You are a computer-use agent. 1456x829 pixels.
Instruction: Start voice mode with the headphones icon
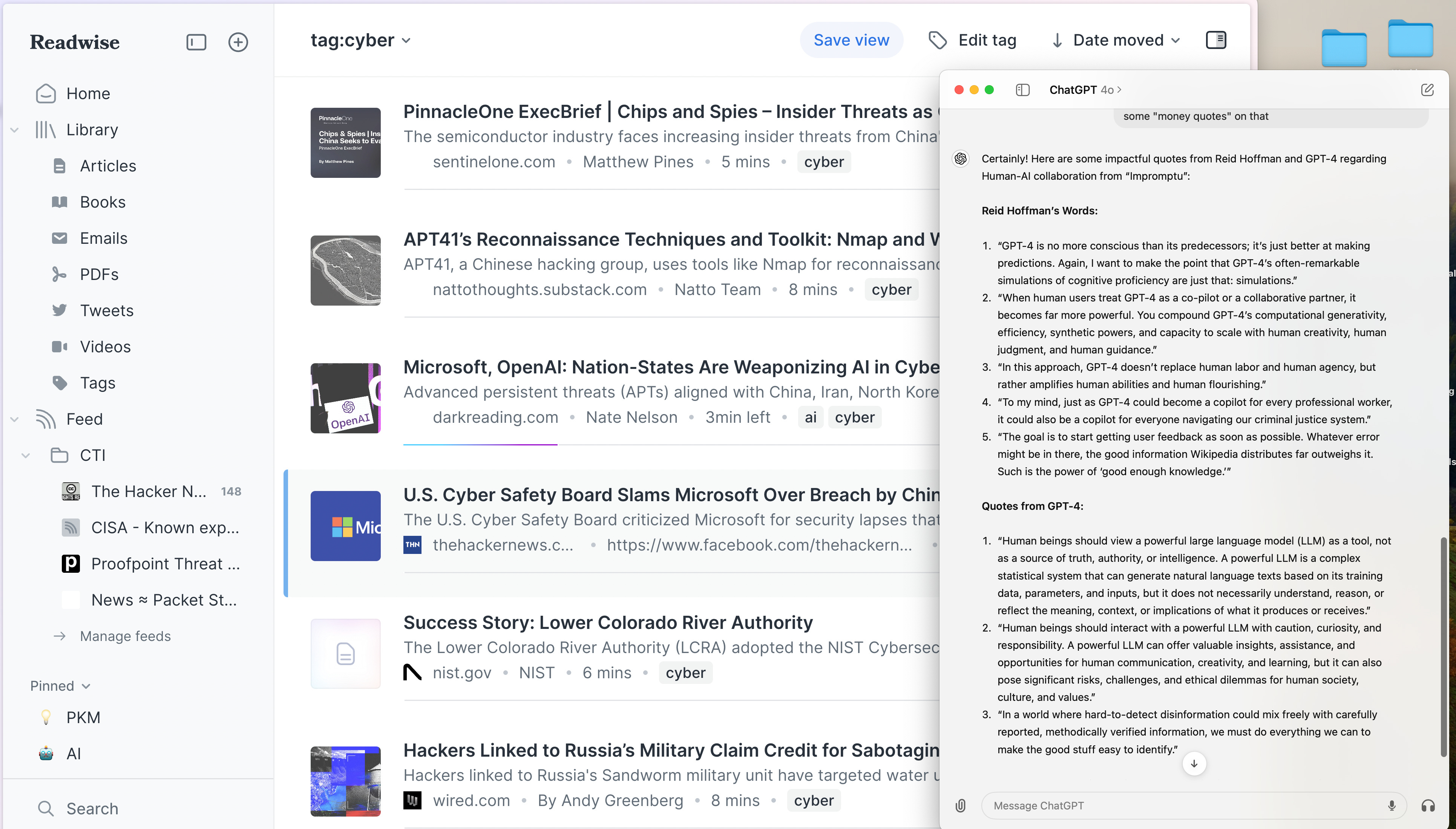[1428, 806]
